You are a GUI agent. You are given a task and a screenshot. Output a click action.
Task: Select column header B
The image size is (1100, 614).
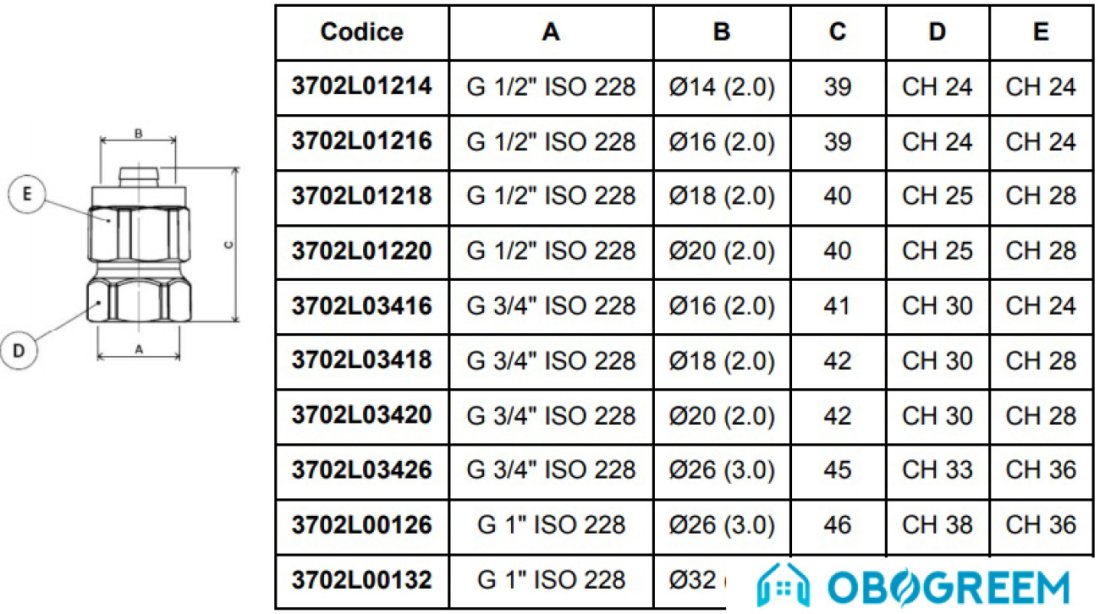(721, 32)
